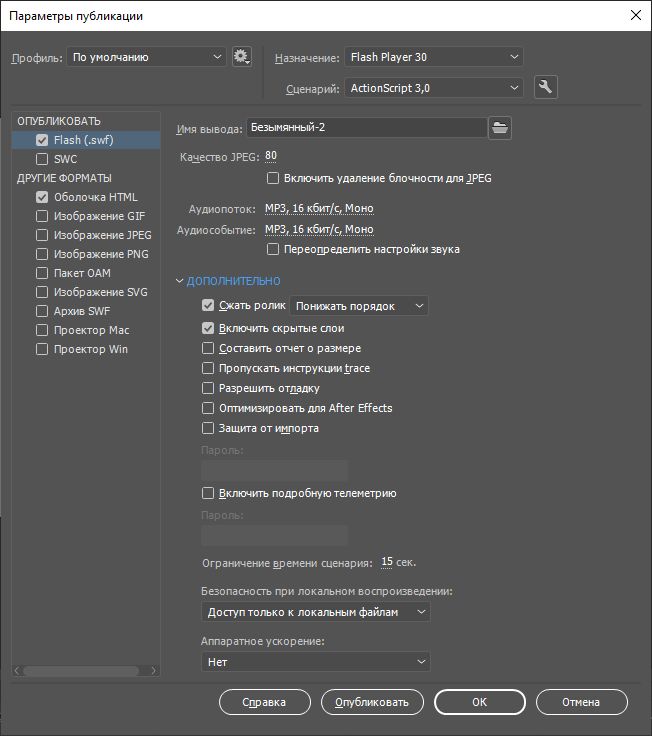Toggle Сжать ролик checkbox
Viewport: 652px width, 736px height.
coord(208,305)
